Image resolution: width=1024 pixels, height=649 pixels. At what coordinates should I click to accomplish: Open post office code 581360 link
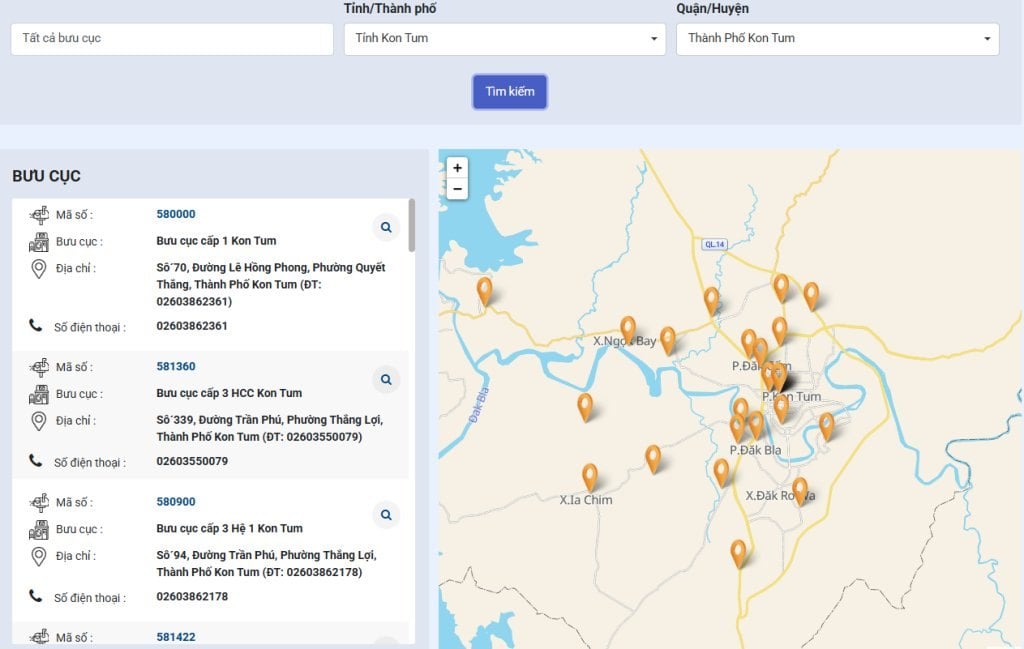pos(176,366)
